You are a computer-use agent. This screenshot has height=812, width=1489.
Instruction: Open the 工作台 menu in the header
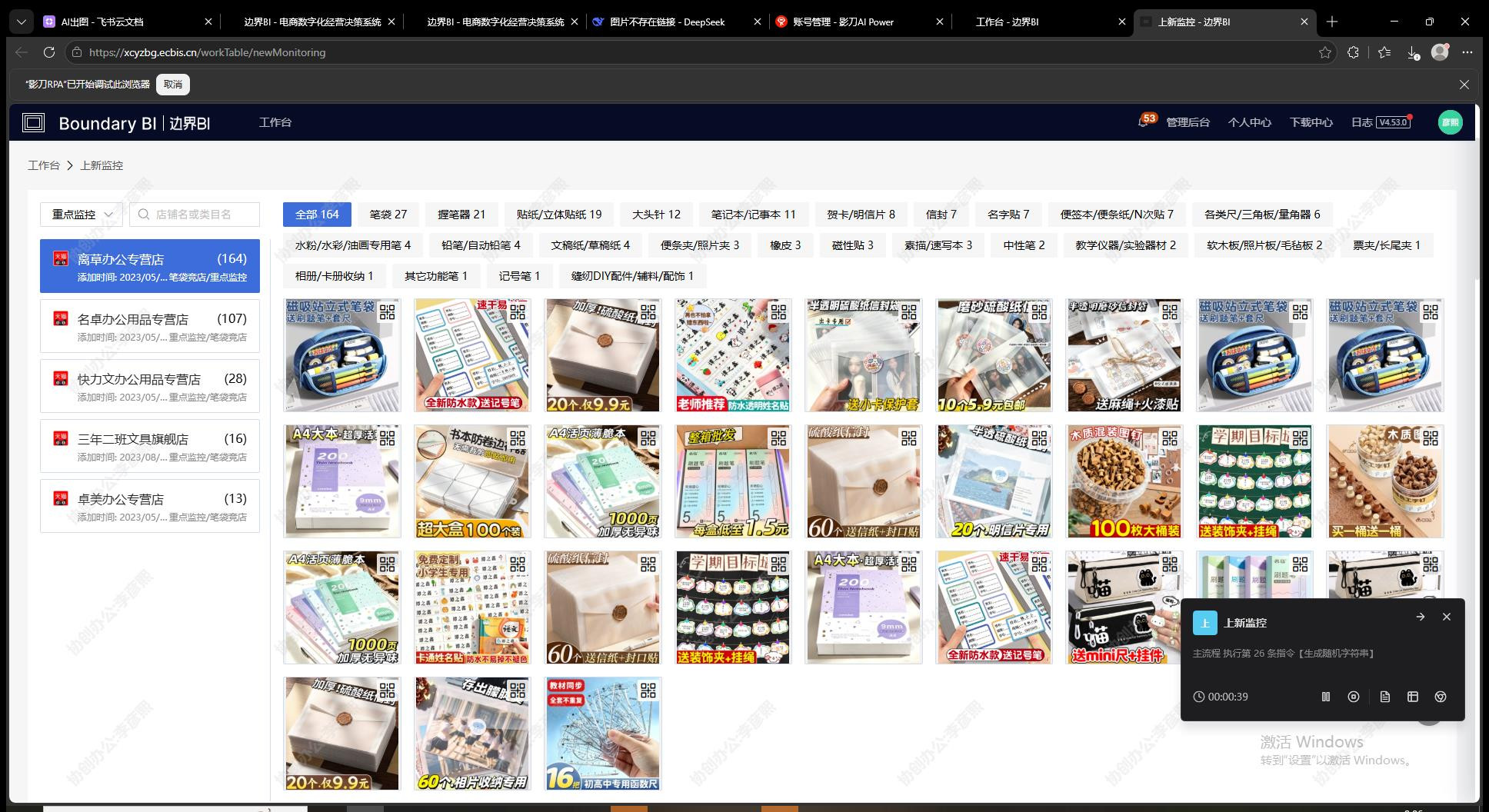[x=275, y=122]
